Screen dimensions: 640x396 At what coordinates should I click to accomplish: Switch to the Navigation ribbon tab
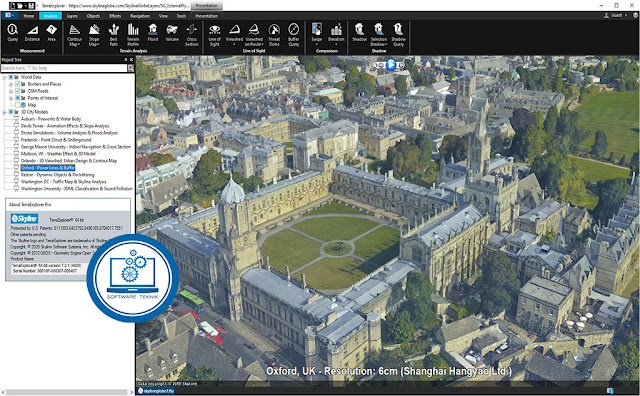(x=140, y=16)
